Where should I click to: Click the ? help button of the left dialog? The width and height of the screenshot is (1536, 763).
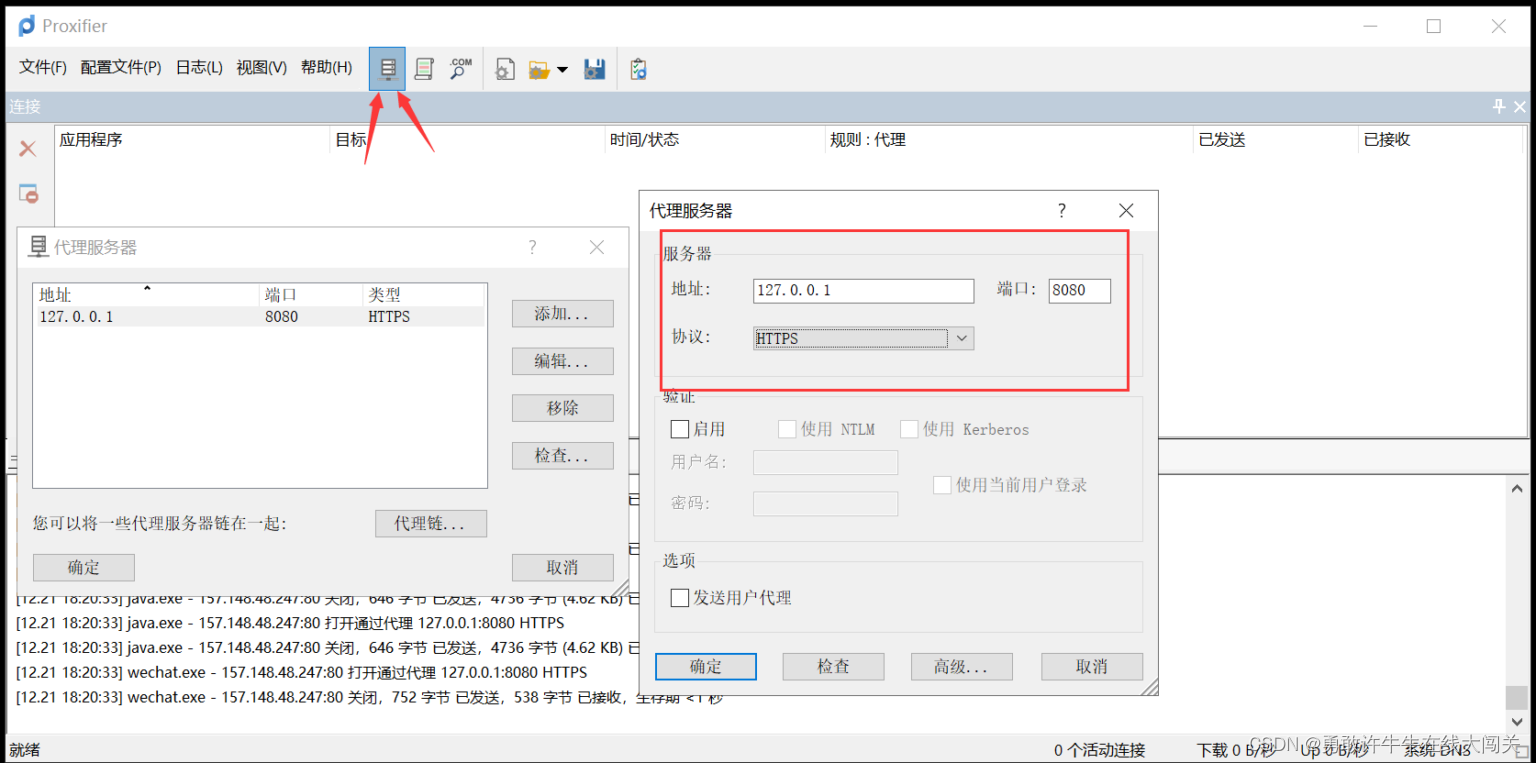(x=532, y=247)
